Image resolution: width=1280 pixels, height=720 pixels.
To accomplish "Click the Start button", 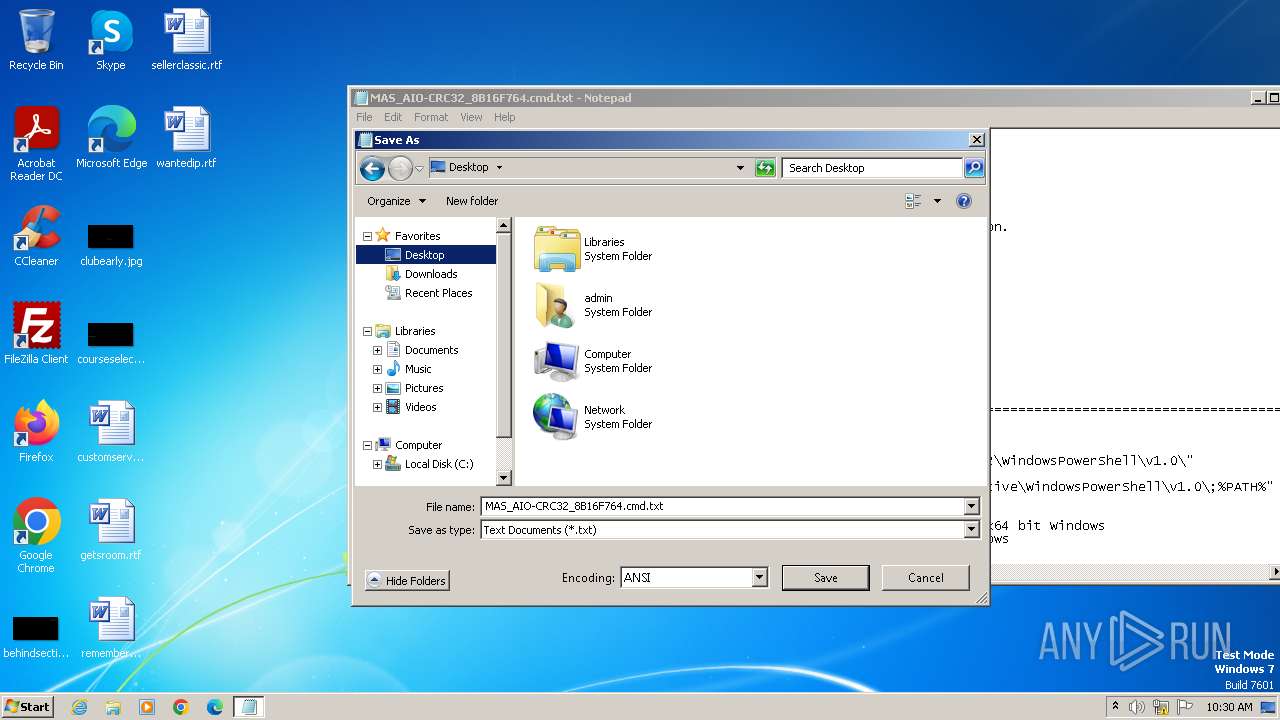I will [28, 706].
